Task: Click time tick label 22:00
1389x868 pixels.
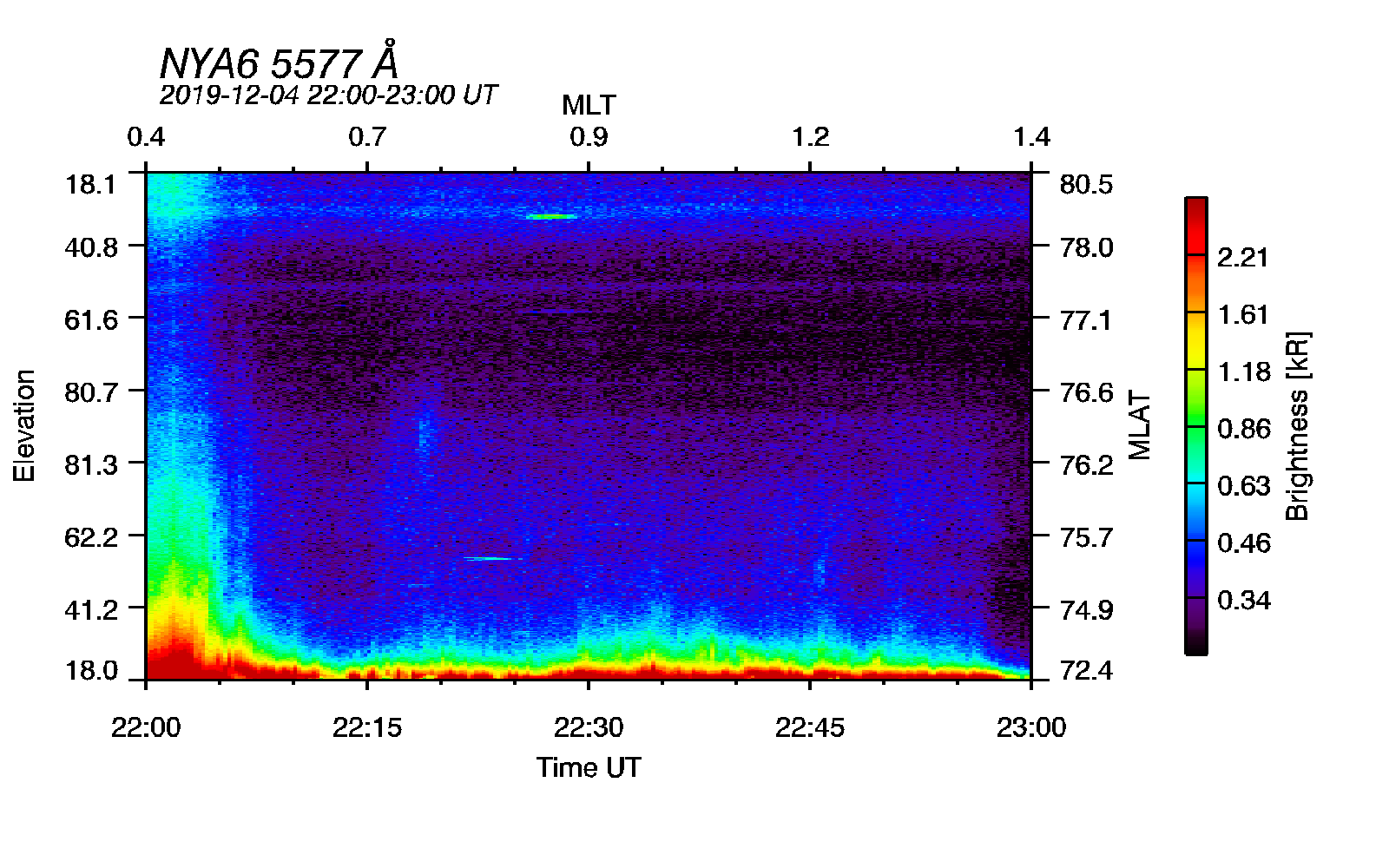Action: pos(146,727)
